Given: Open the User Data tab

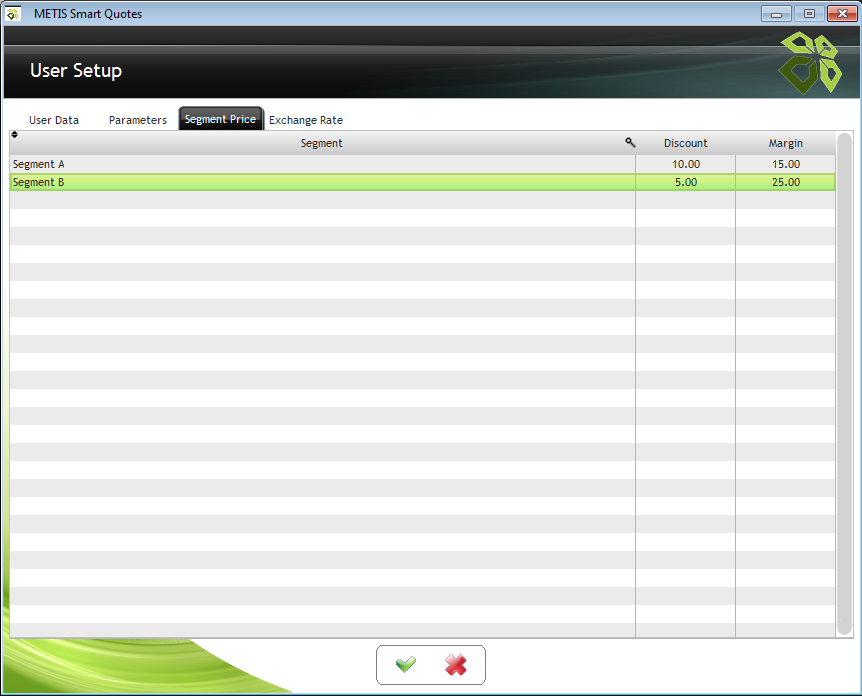Looking at the screenshot, I should click(54, 120).
